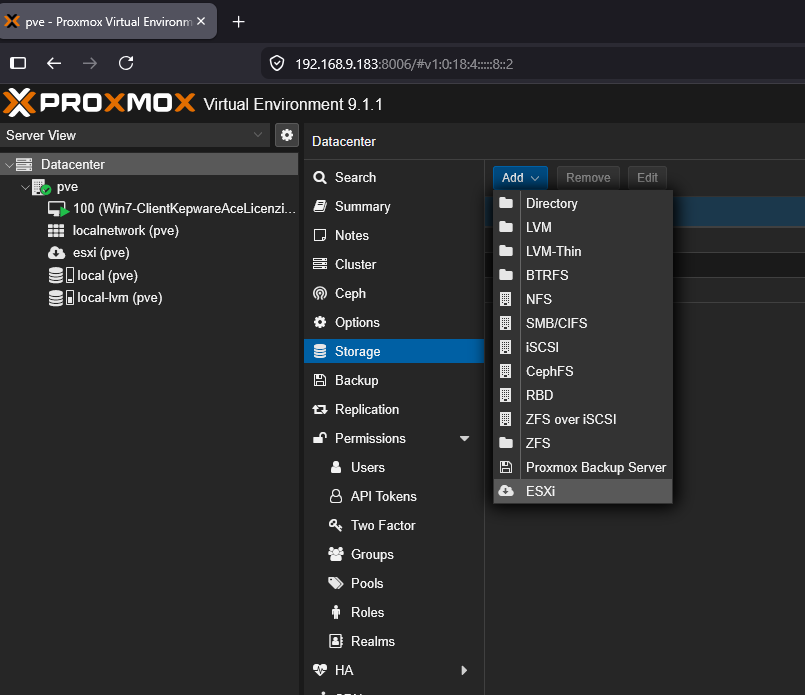The image size is (805, 695).
Task: Open the Ceph section
Action: point(394,294)
